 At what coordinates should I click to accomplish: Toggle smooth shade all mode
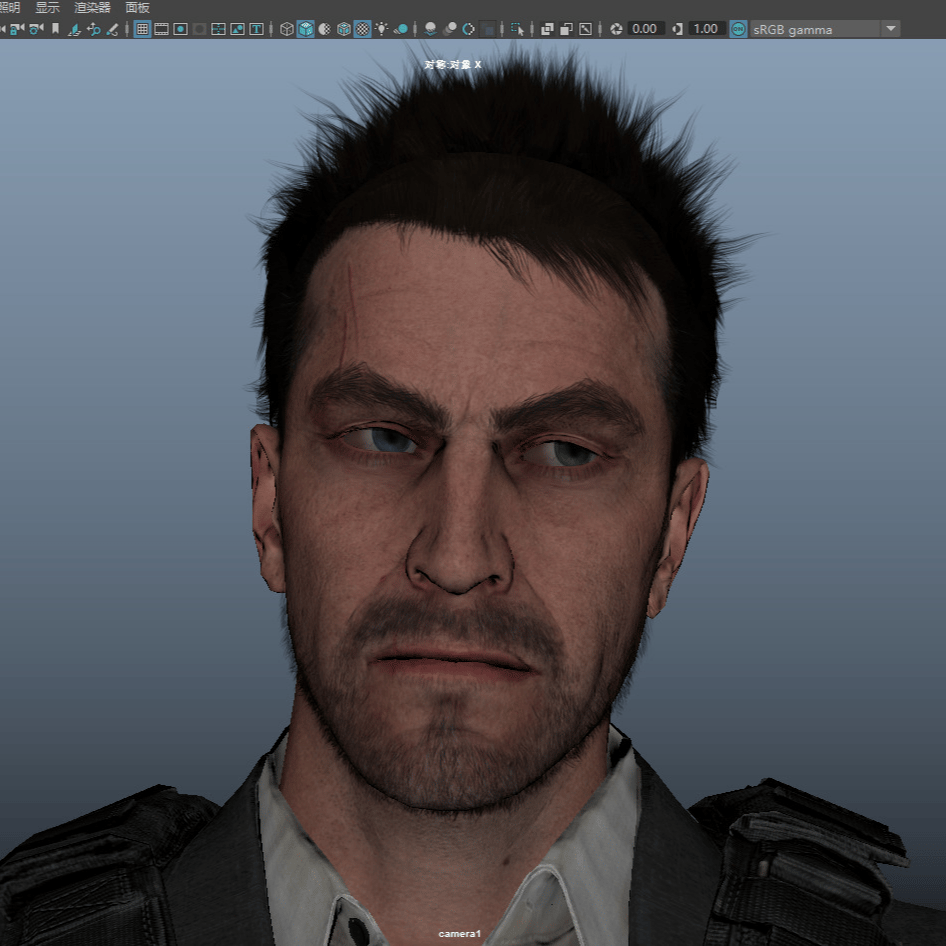(306, 29)
